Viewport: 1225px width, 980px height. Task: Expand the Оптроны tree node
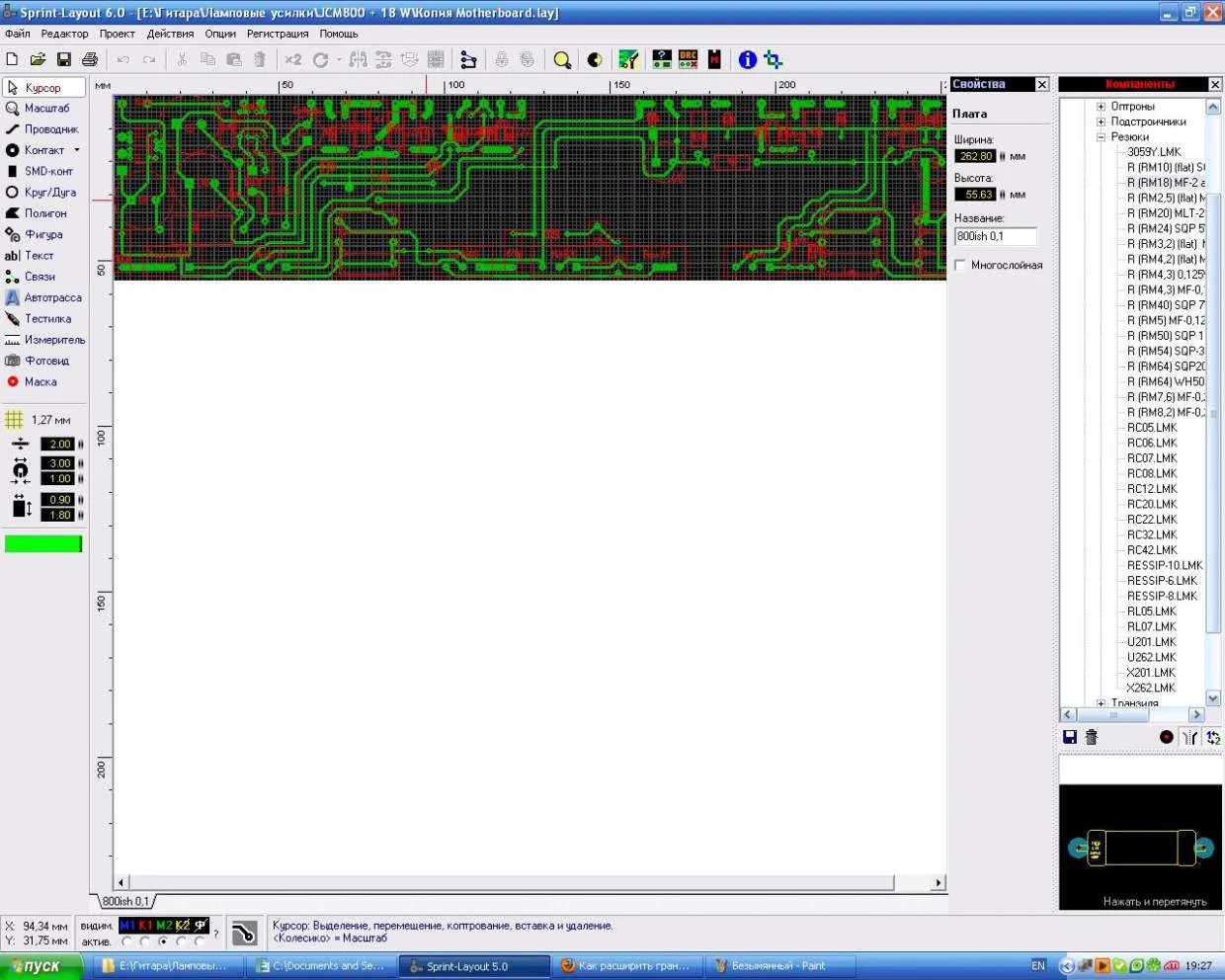(x=1101, y=107)
